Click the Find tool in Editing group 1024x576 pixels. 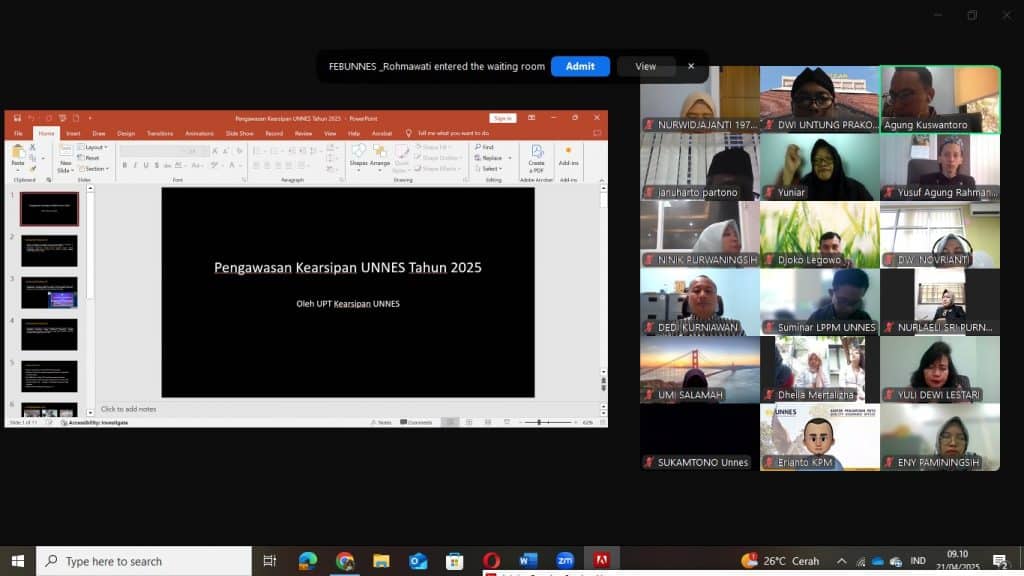tap(489, 147)
